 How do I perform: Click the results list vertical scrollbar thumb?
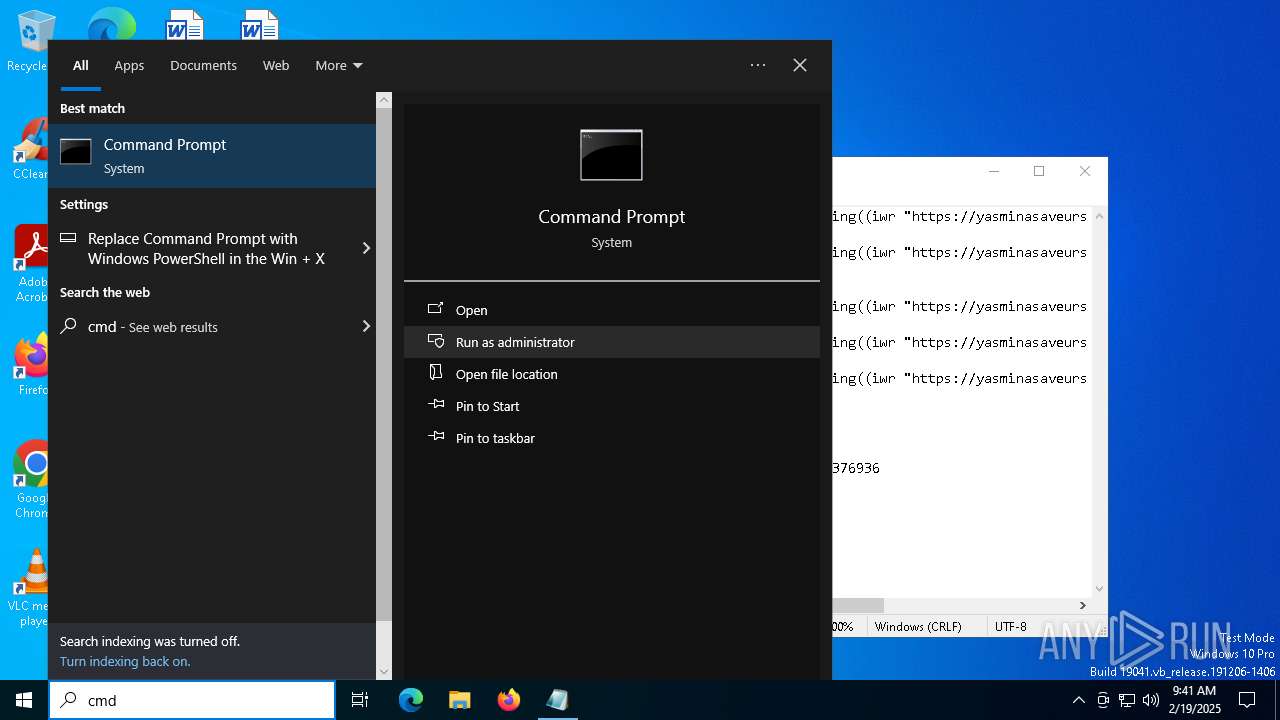pyautogui.click(x=384, y=366)
